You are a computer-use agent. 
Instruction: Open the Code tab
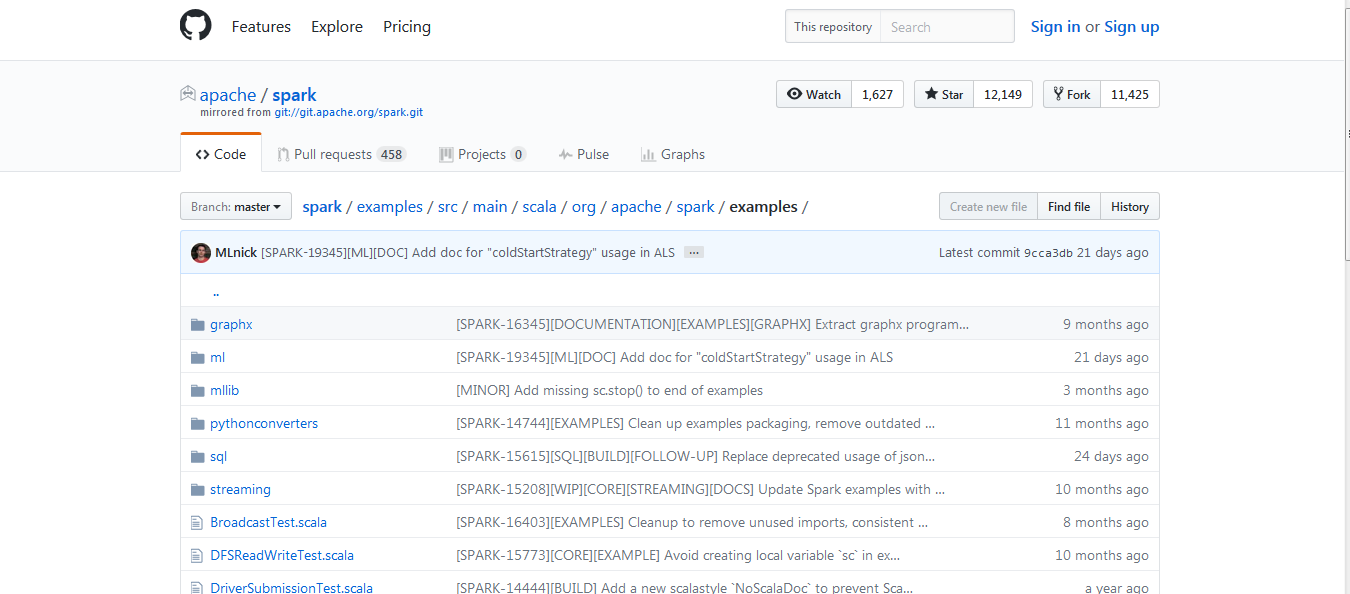click(221, 154)
